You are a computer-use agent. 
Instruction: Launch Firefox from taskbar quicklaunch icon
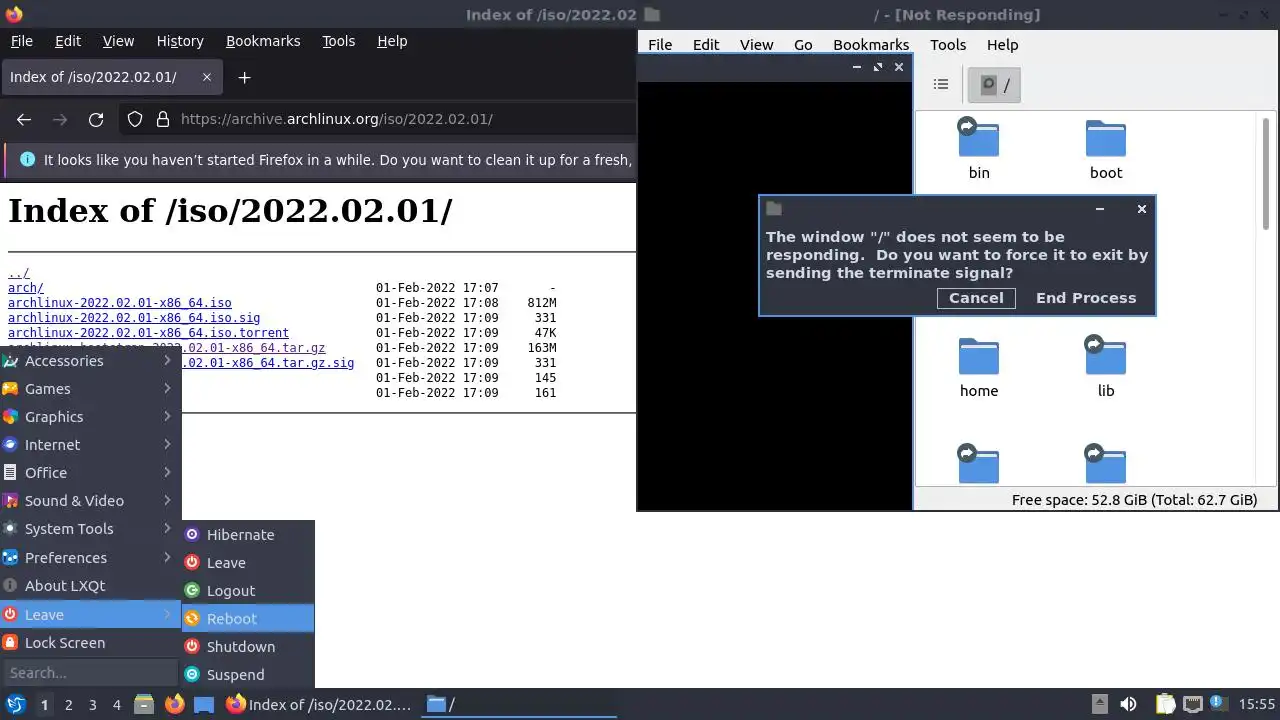pos(174,704)
